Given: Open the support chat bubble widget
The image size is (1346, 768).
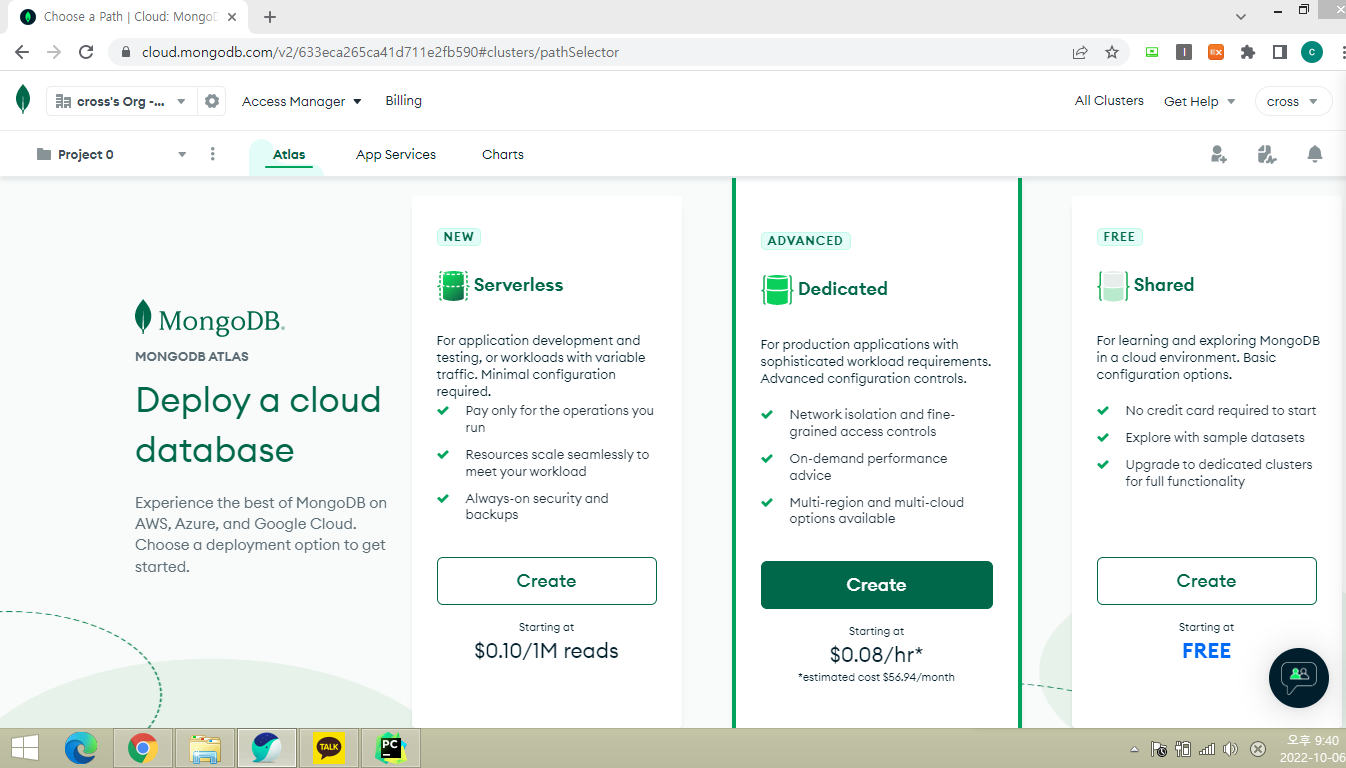Looking at the screenshot, I should click(x=1299, y=678).
